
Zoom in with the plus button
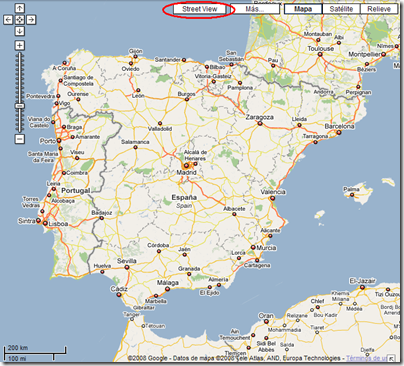click(x=20, y=45)
